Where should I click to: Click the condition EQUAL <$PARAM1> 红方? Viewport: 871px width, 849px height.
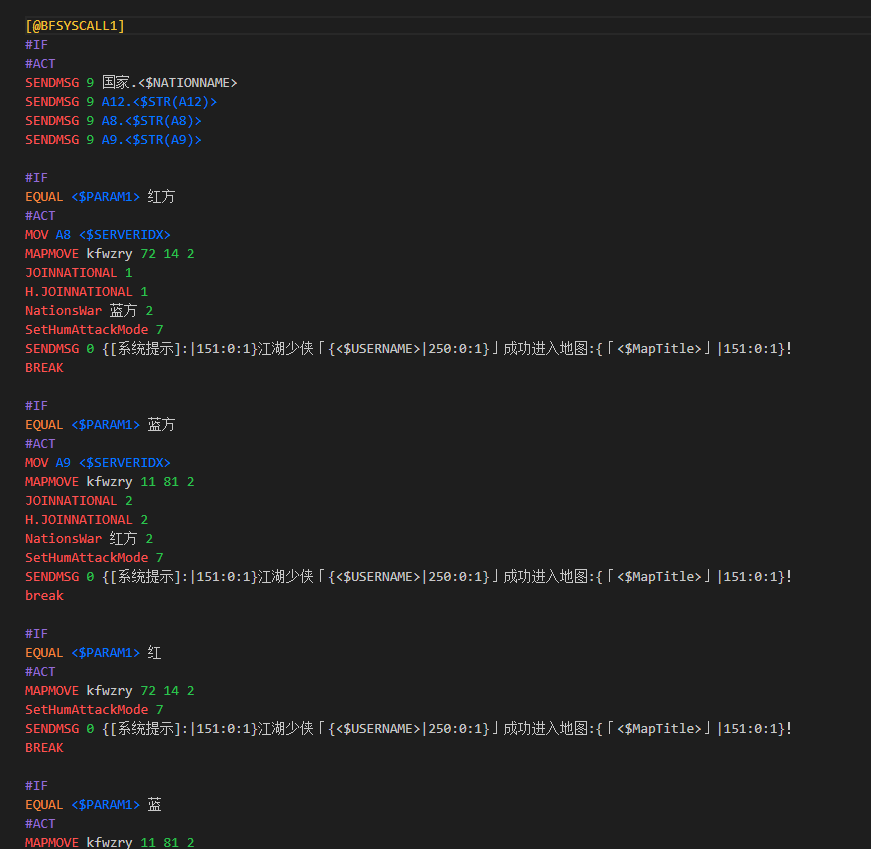[x=100, y=197]
